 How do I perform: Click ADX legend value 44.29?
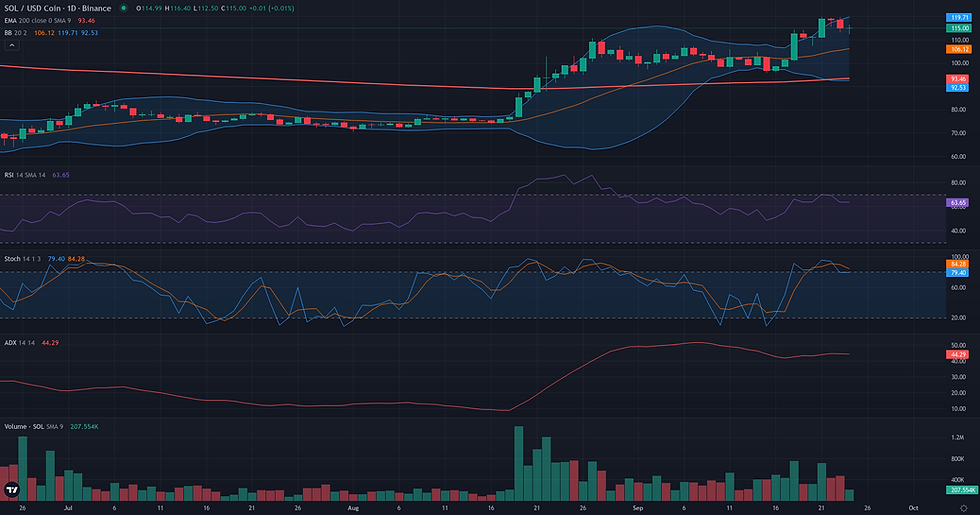pos(50,342)
